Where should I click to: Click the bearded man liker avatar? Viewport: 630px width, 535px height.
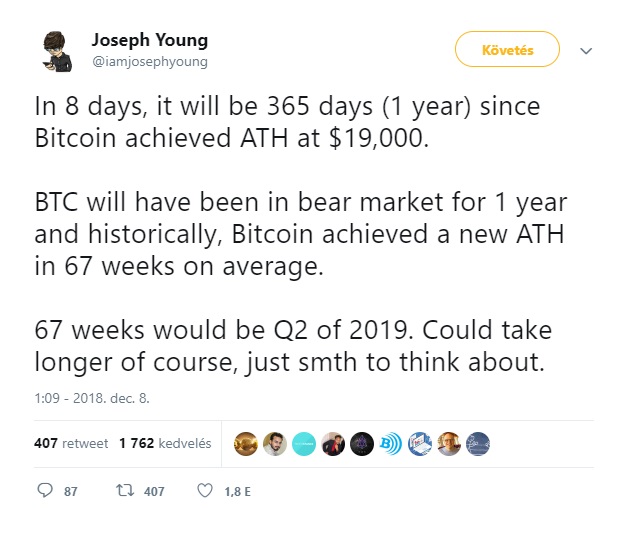click(275, 444)
